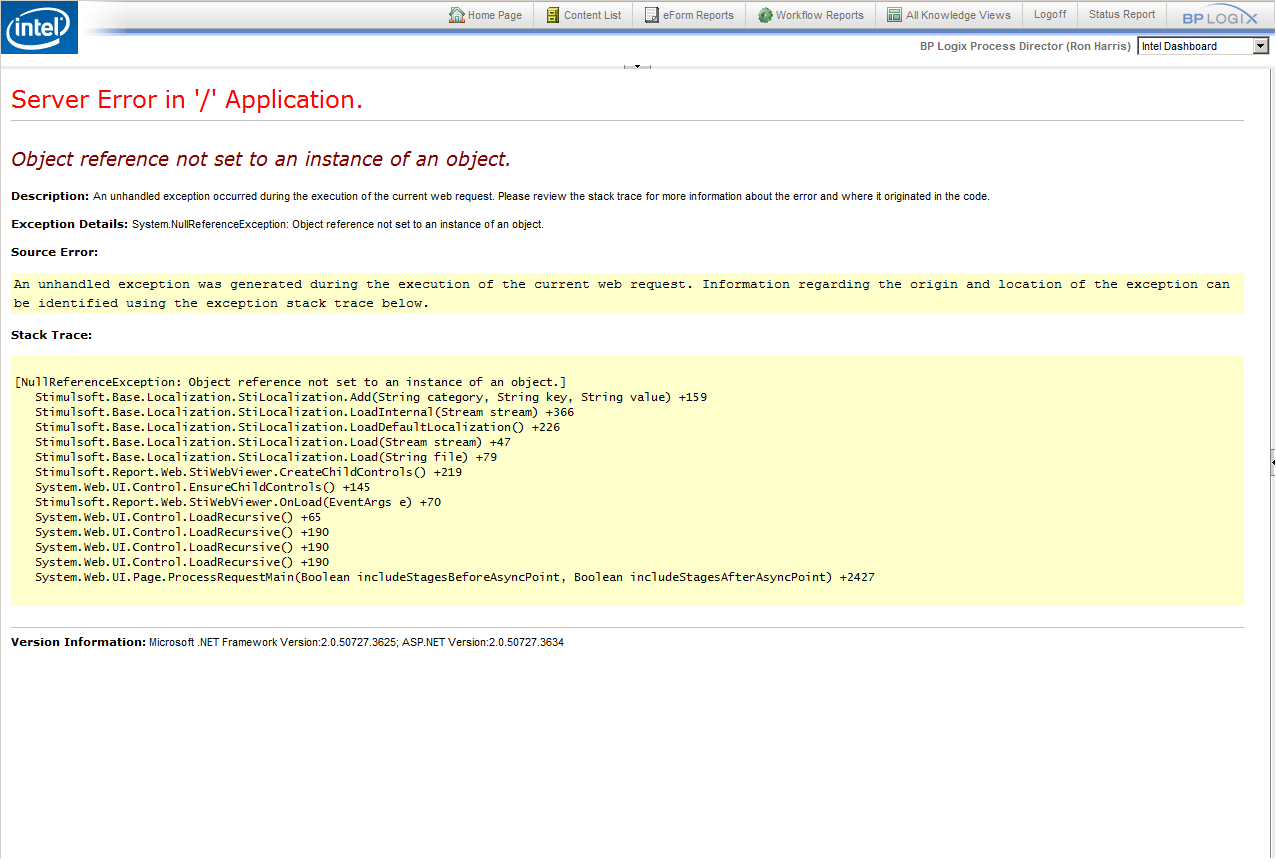1276x862 pixels.
Task: Toggle the header collapse handle below navigation
Action: [637, 67]
